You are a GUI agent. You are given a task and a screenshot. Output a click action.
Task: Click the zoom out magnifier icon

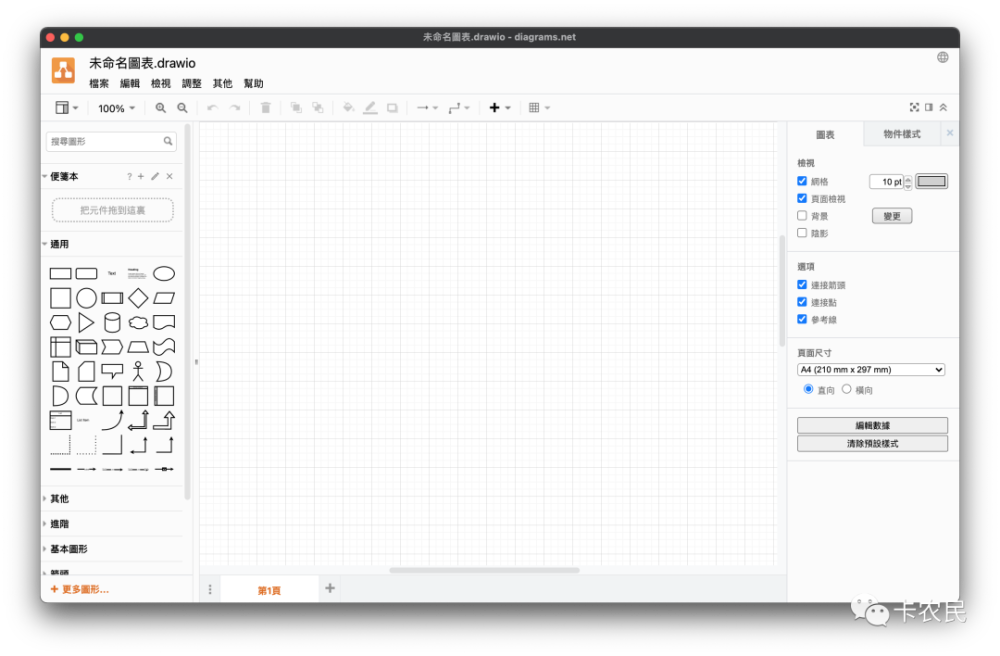coord(182,108)
